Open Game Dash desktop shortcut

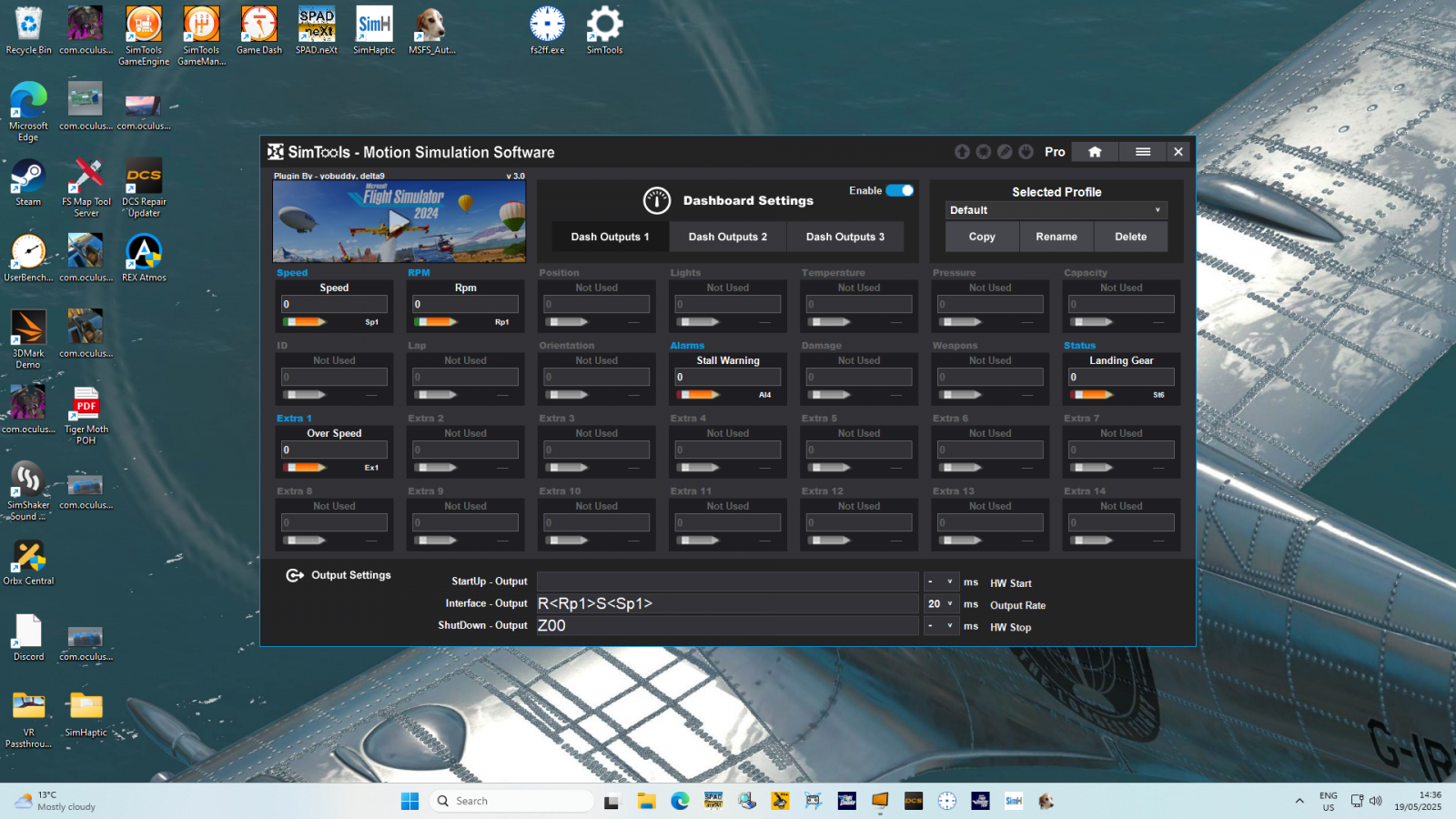pos(259,31)
